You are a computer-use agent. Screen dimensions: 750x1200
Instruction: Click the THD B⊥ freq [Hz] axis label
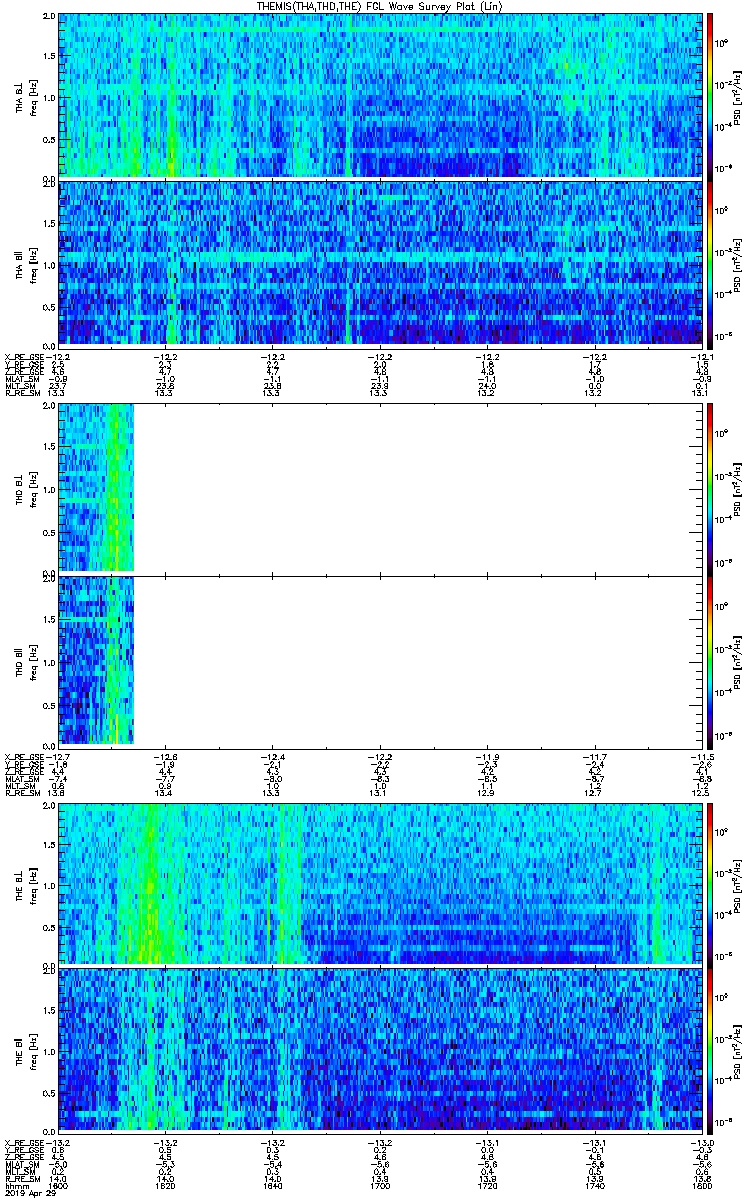32,488
